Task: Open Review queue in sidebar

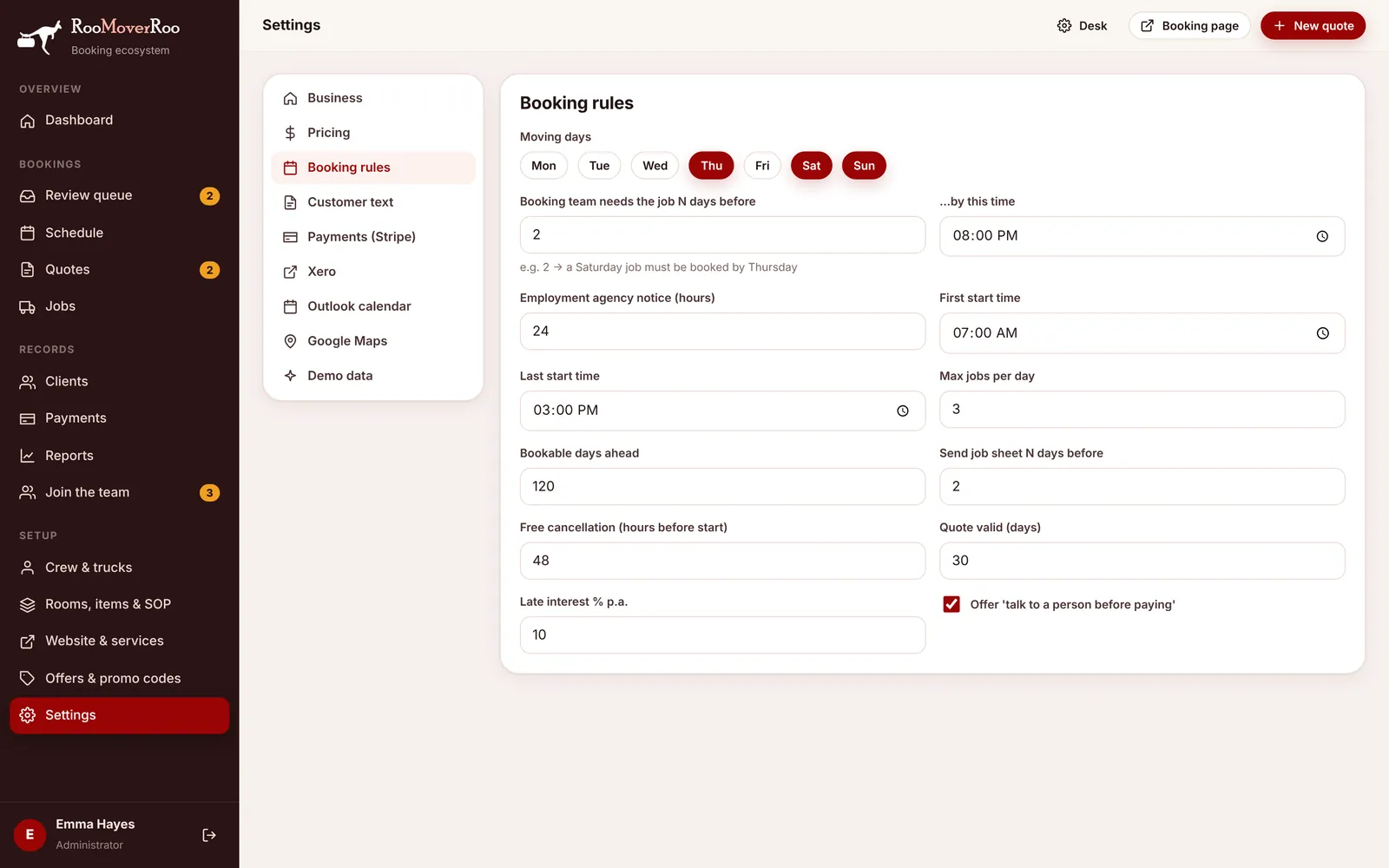Action: click(119, 195)
